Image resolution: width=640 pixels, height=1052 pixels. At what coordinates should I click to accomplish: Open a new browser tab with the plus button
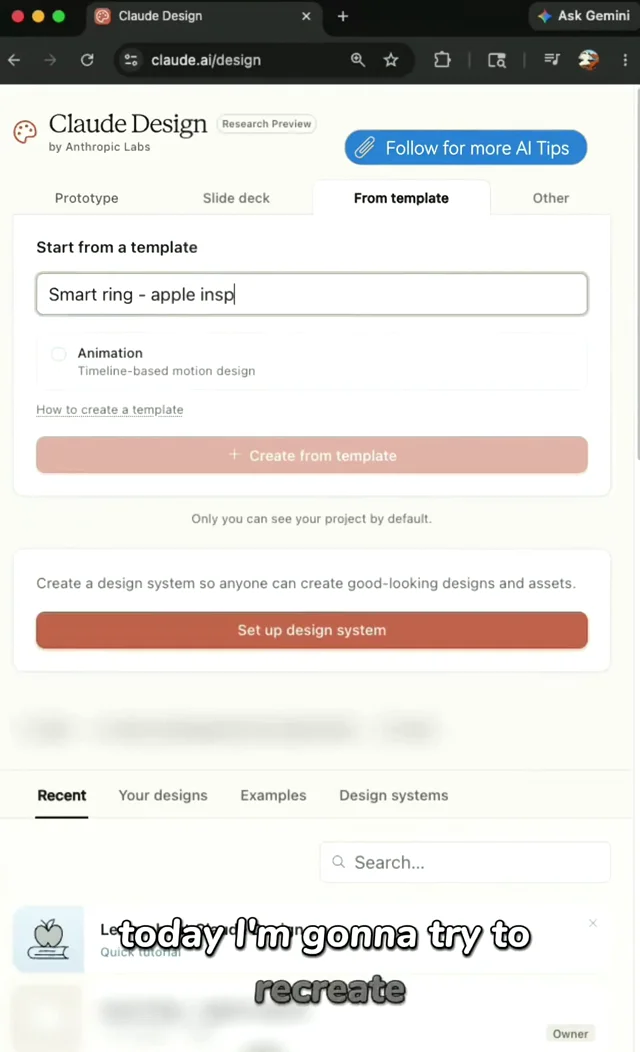[x=343, y=16]
